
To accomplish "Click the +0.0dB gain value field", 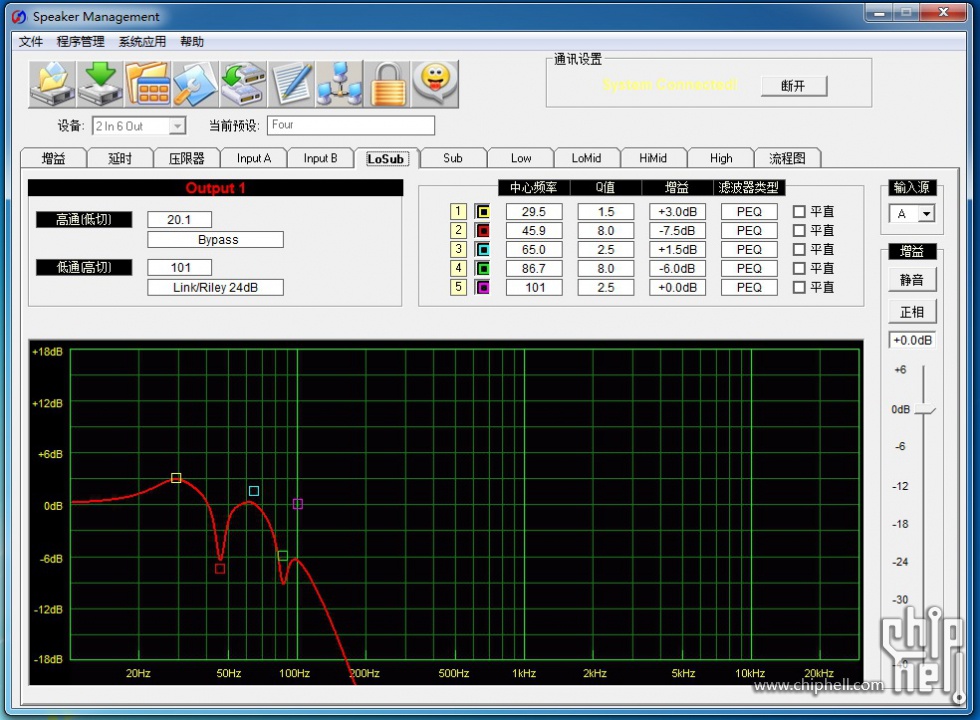I will click(x=912, y=341).
